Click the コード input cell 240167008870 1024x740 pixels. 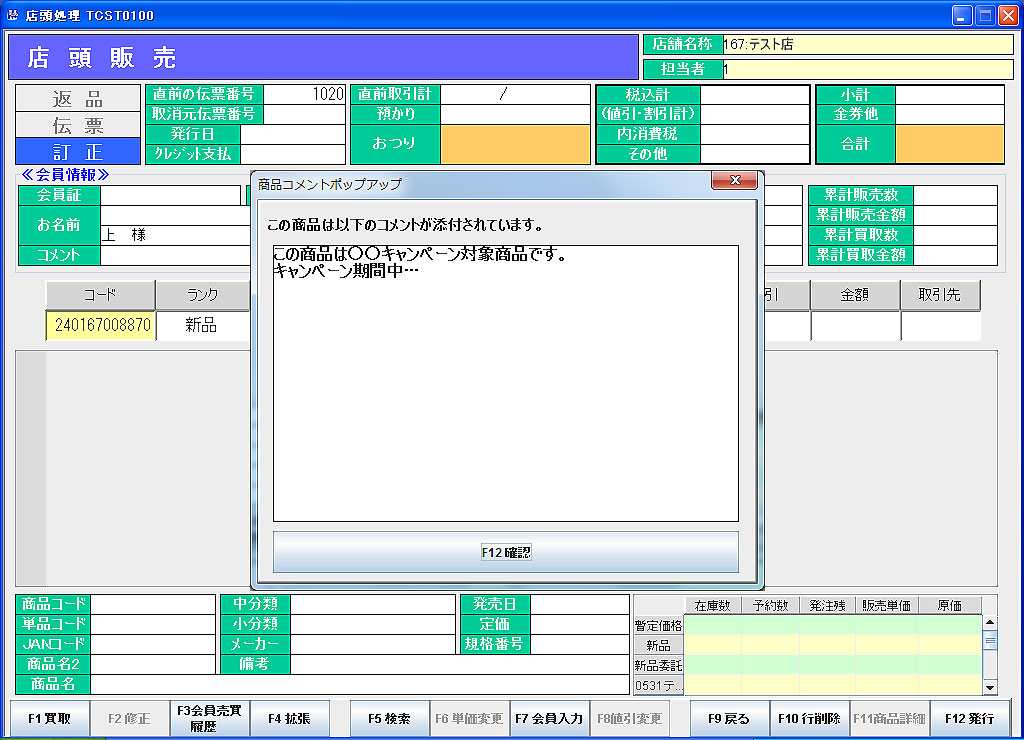pos(101,325)
